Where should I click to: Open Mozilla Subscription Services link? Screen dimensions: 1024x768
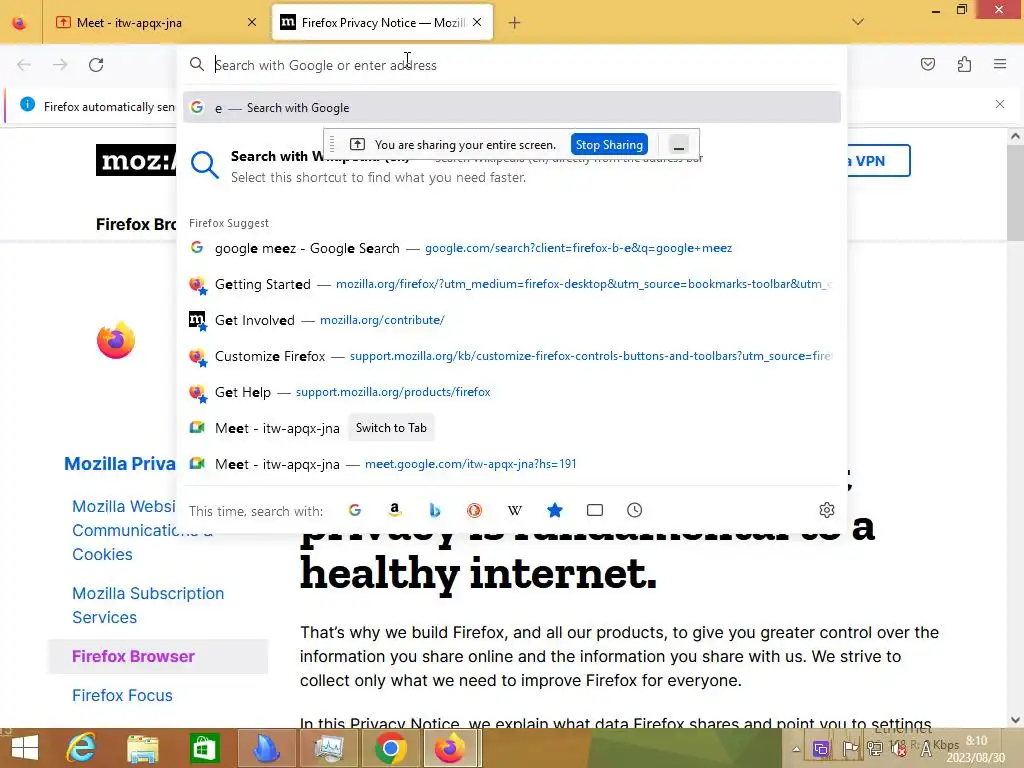[x=148, y=605]
